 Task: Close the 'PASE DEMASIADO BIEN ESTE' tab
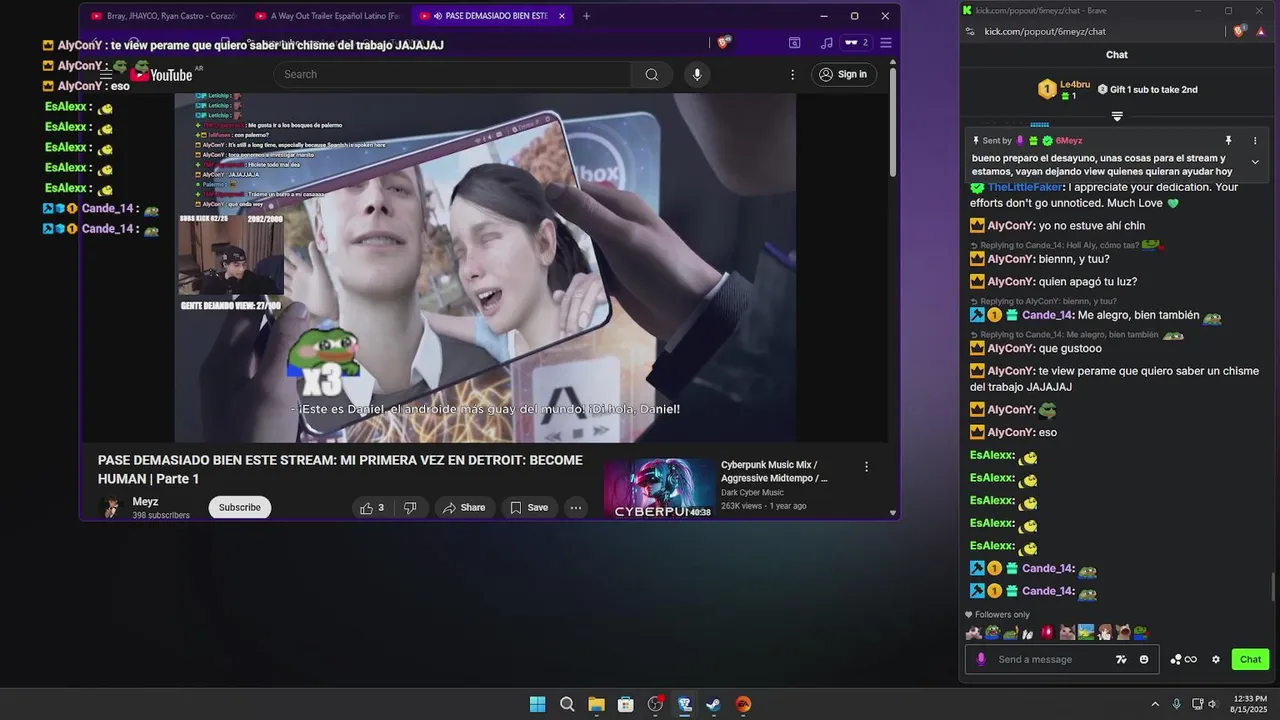(562, 16)
